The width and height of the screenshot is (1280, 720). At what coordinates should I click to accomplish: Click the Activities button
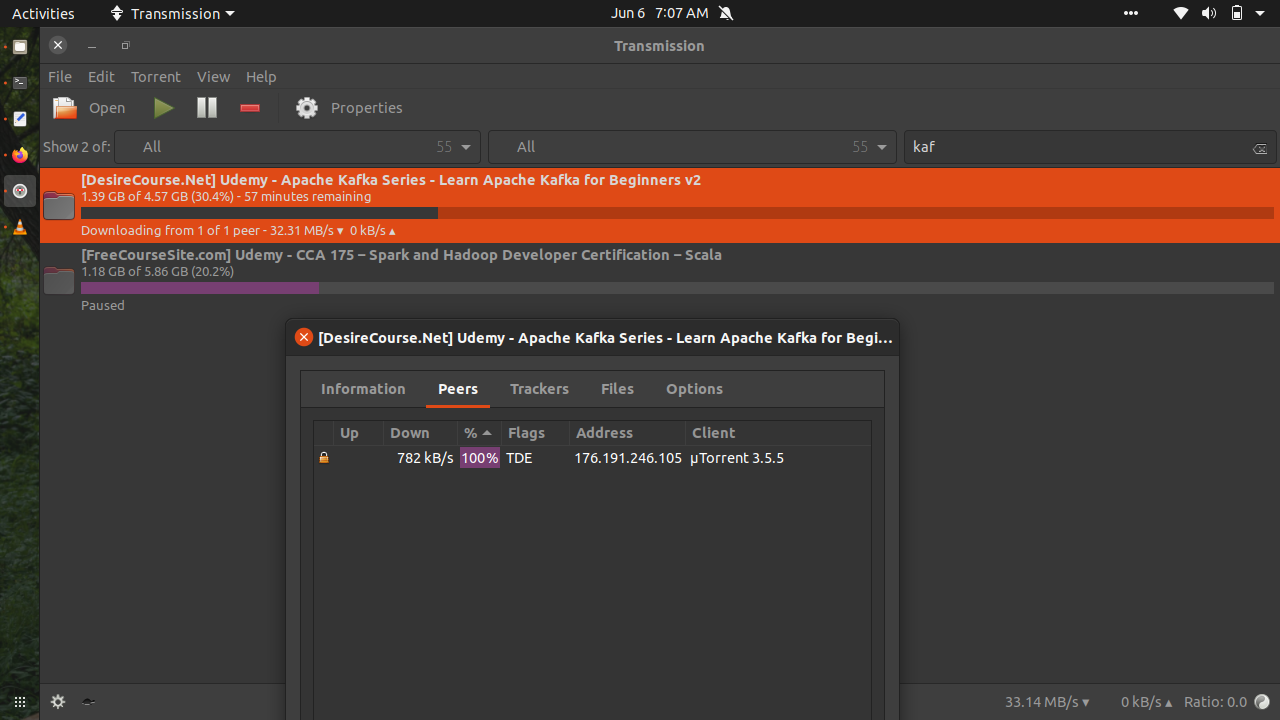43,13
